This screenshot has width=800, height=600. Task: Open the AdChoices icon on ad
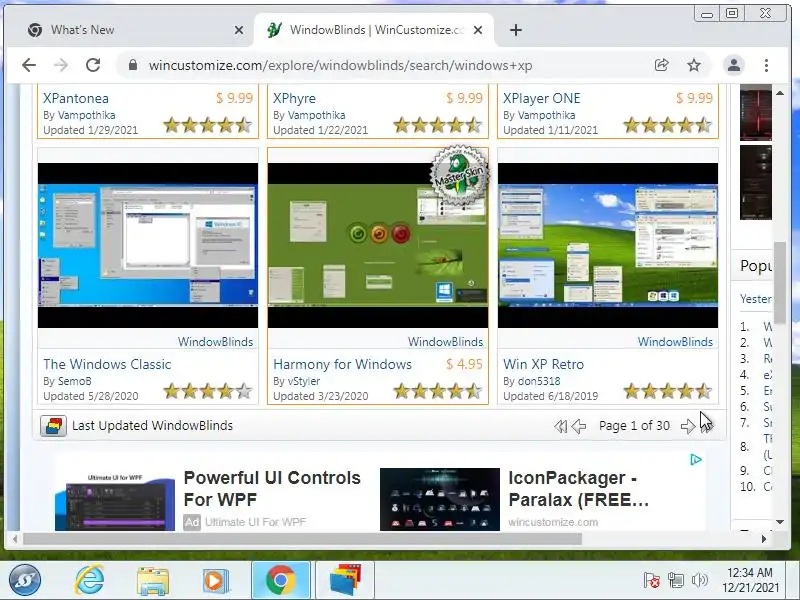[x=696, y=460]
